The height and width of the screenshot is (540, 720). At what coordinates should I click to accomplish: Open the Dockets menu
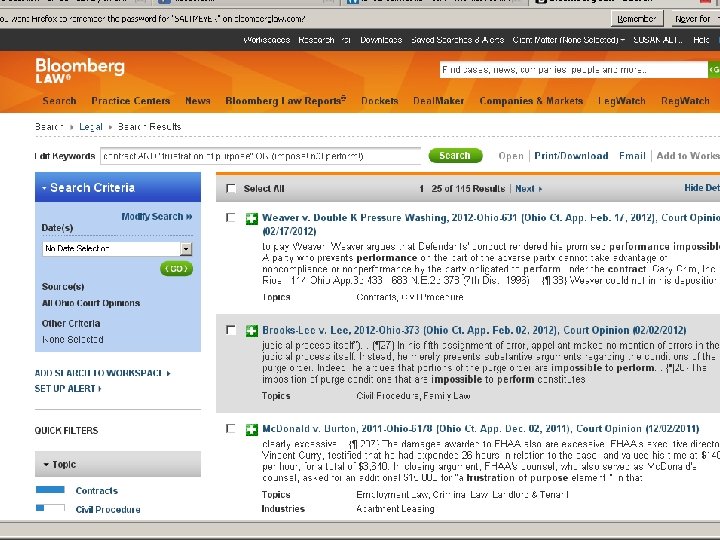379,101
